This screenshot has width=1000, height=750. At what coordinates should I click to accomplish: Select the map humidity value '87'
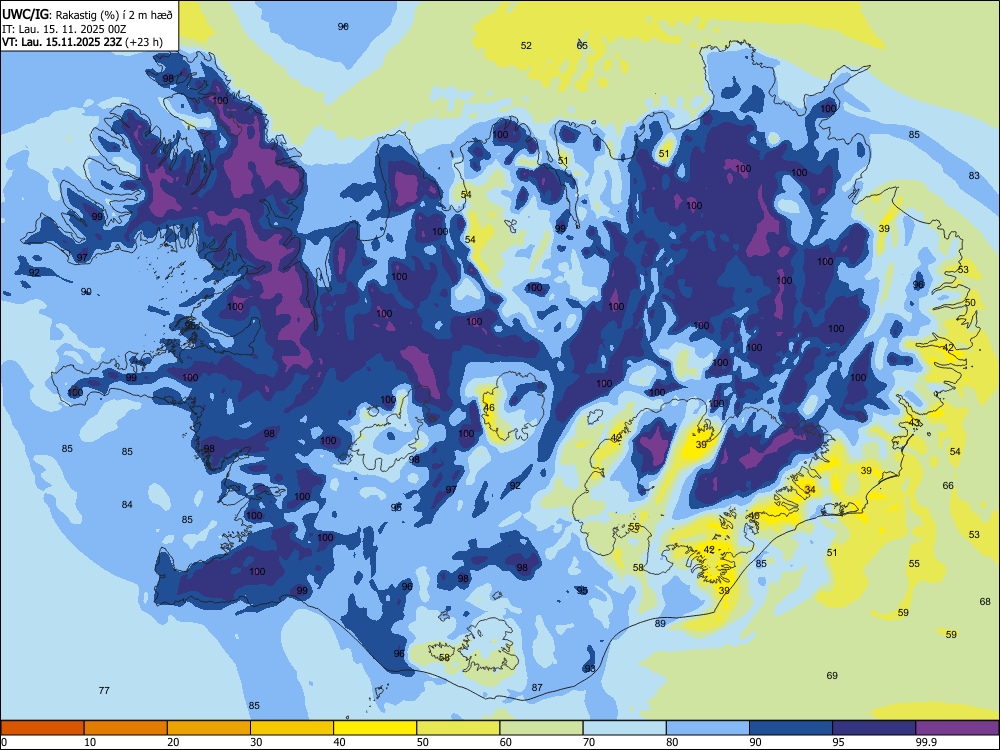coord(538,688)
